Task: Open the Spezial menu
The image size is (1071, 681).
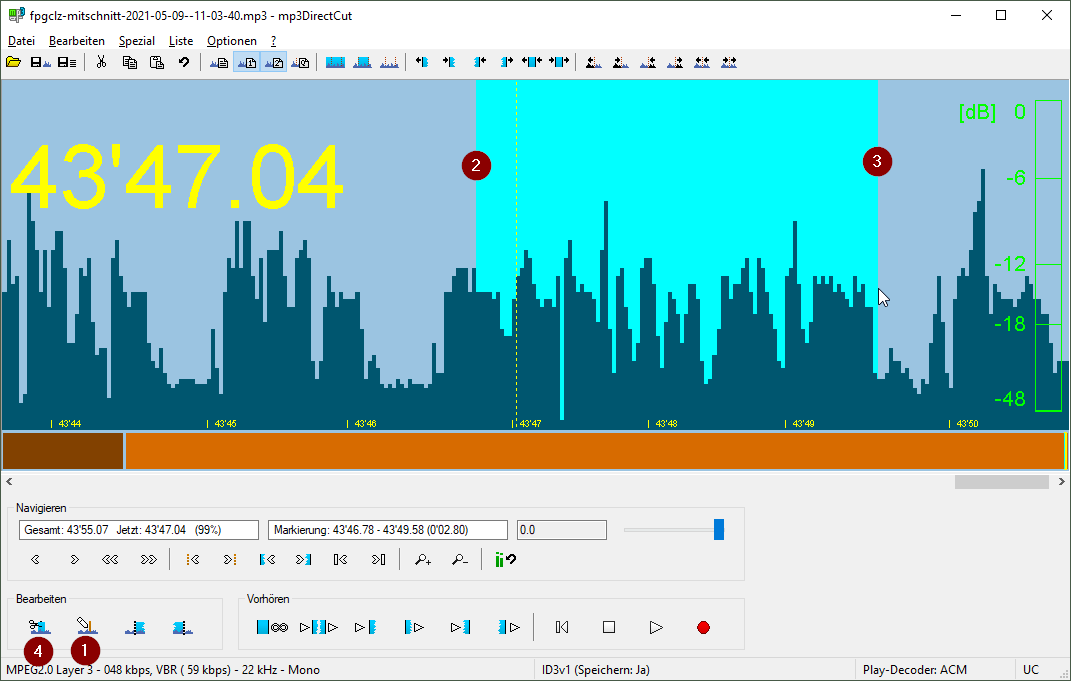Action: click(x=136, y=41)
